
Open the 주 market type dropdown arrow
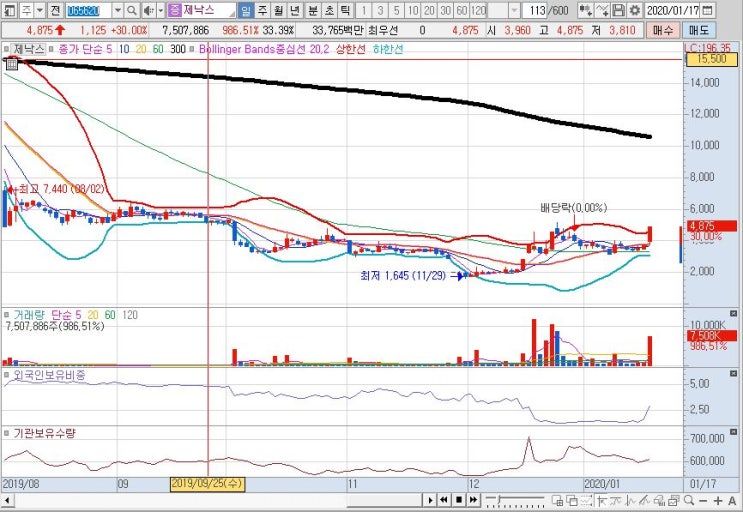tap(40, 10)
